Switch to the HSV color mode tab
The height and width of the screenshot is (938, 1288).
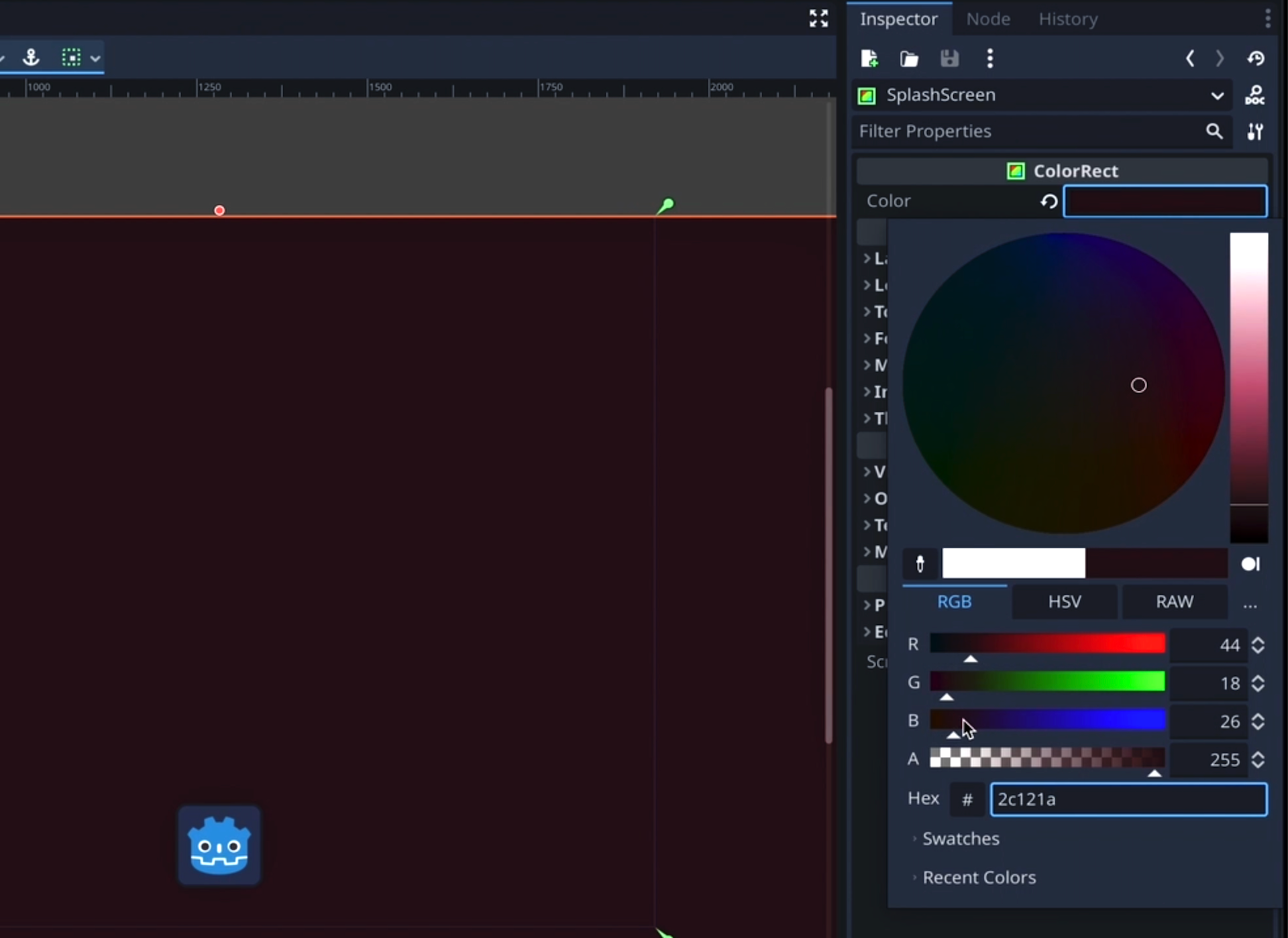coord(1065,601)
